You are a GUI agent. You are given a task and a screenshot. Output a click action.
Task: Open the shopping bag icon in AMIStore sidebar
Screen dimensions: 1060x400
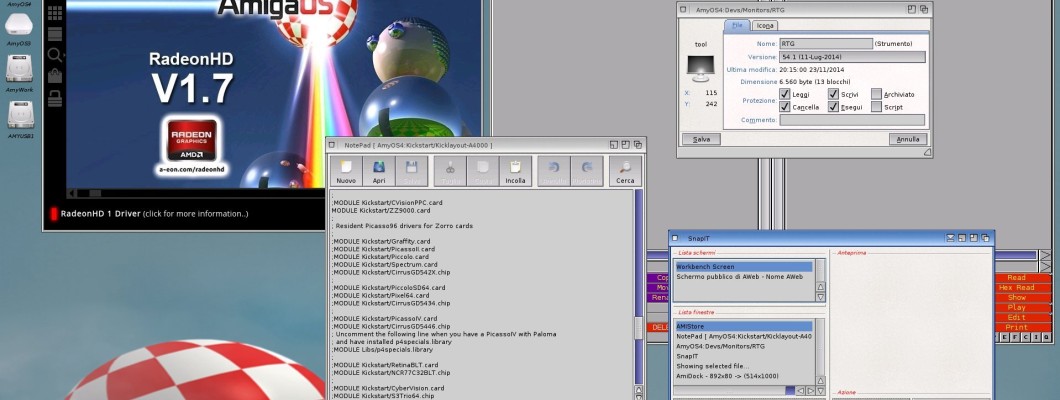click(x=55, y=76)
